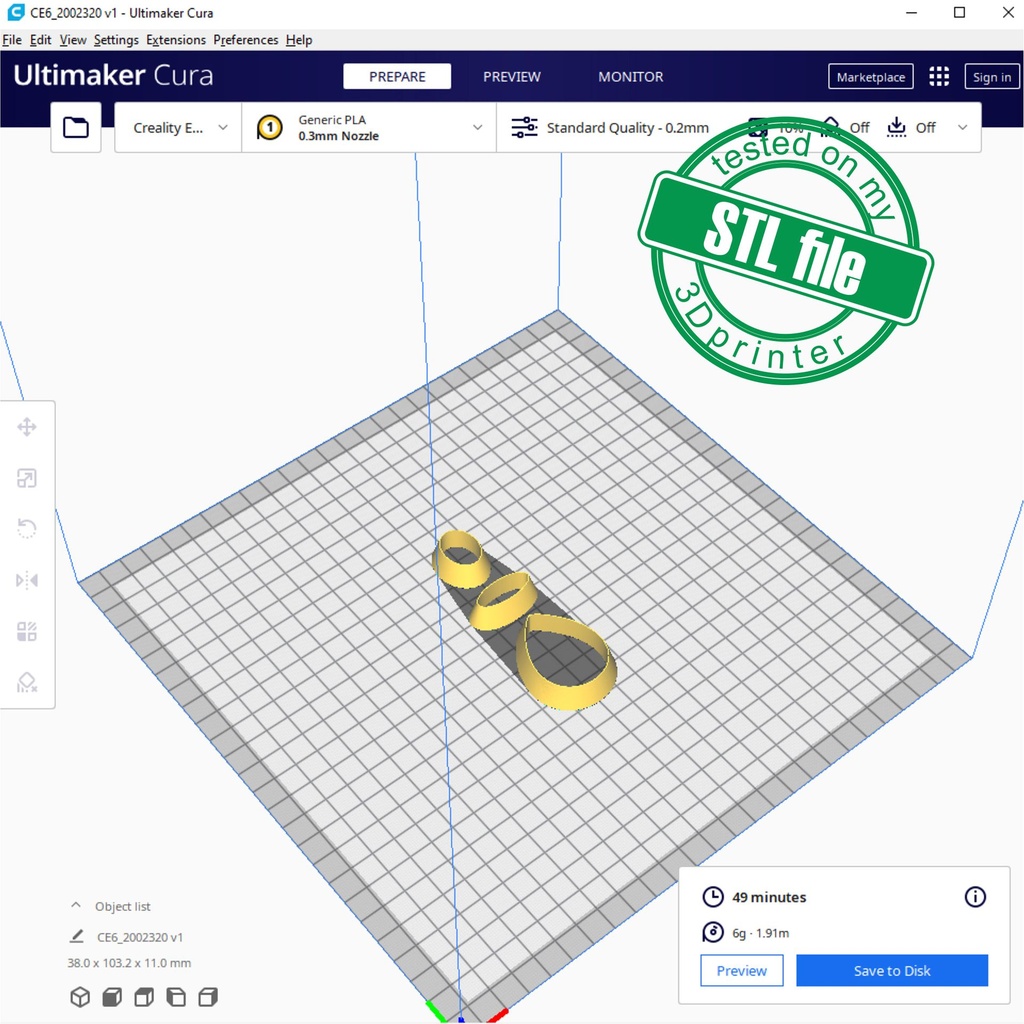Open file using the folder icon

click(x=76, y=128)
